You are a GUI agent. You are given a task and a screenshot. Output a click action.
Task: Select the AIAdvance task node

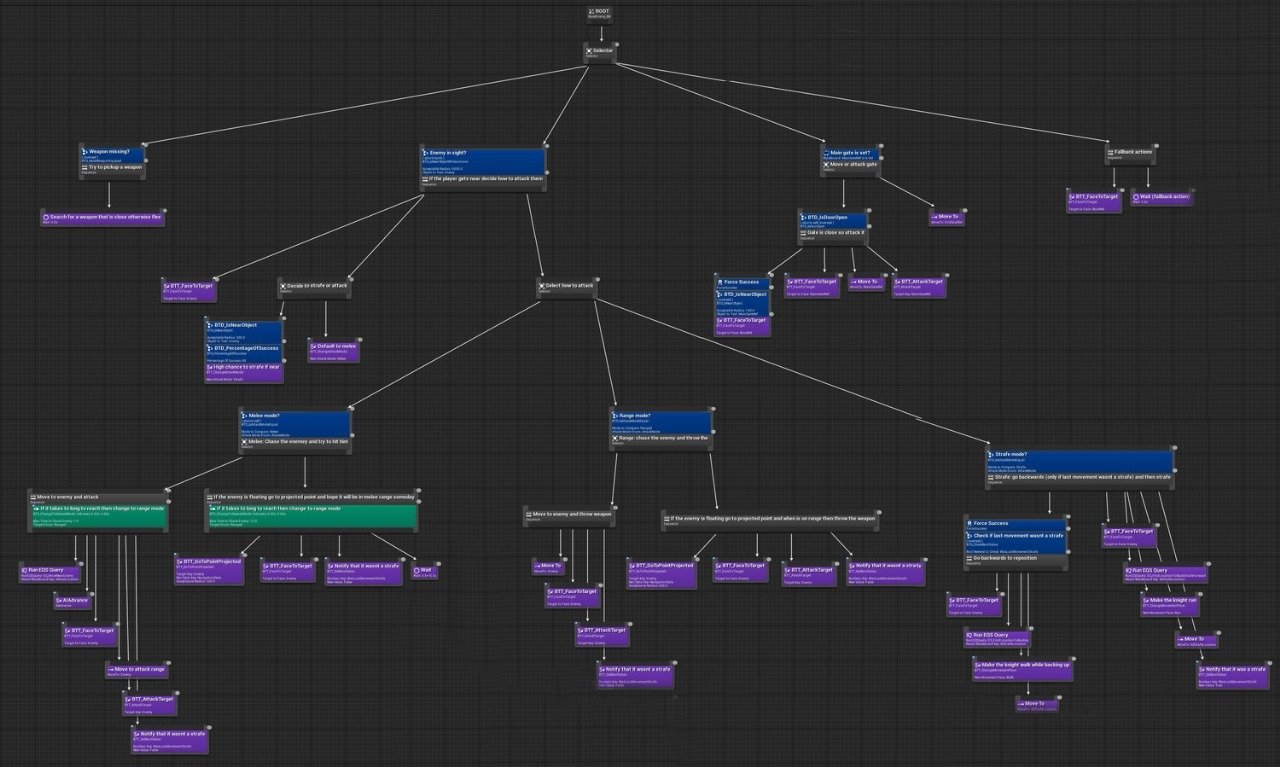pos(72,601)
